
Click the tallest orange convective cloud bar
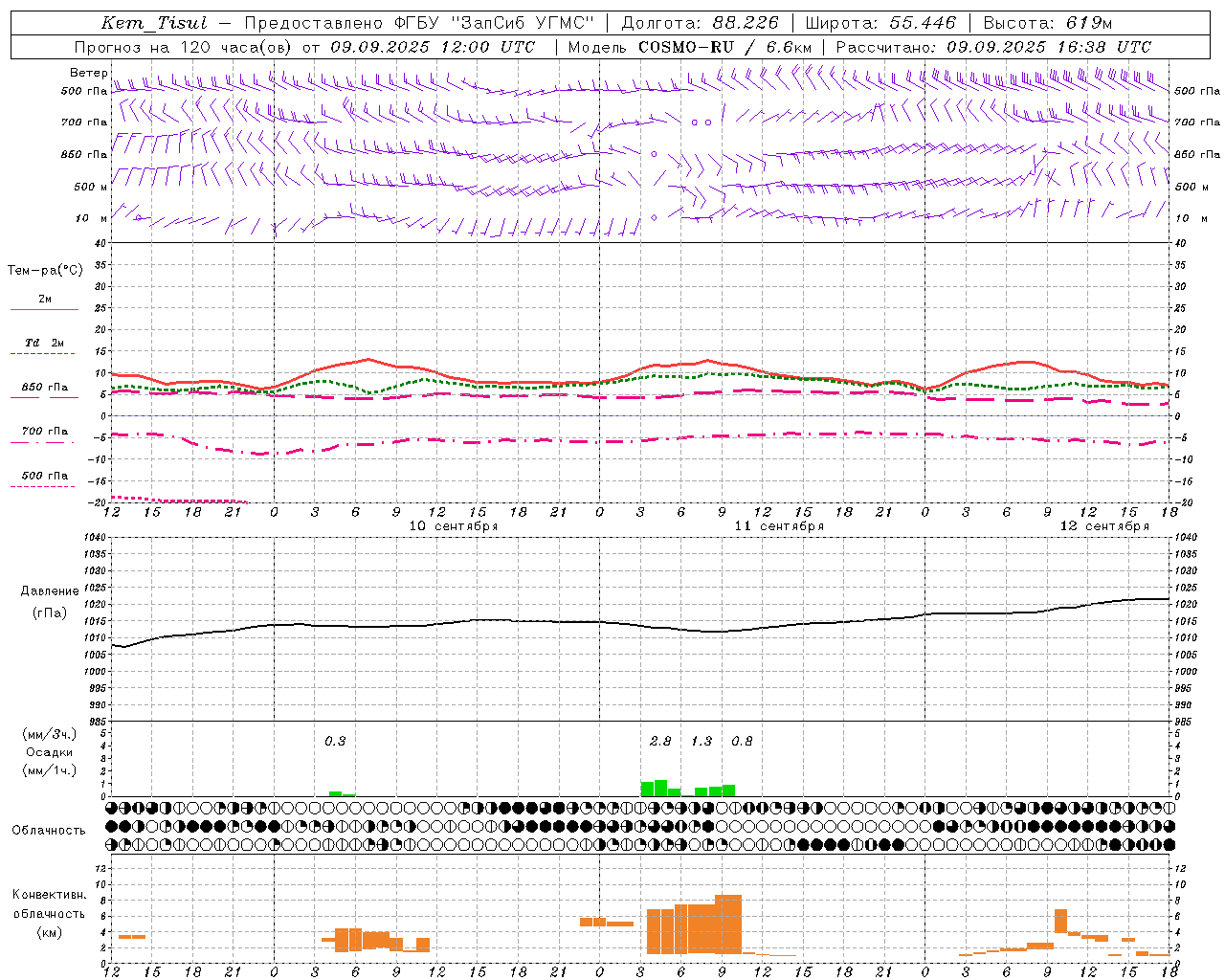[728, 924]
